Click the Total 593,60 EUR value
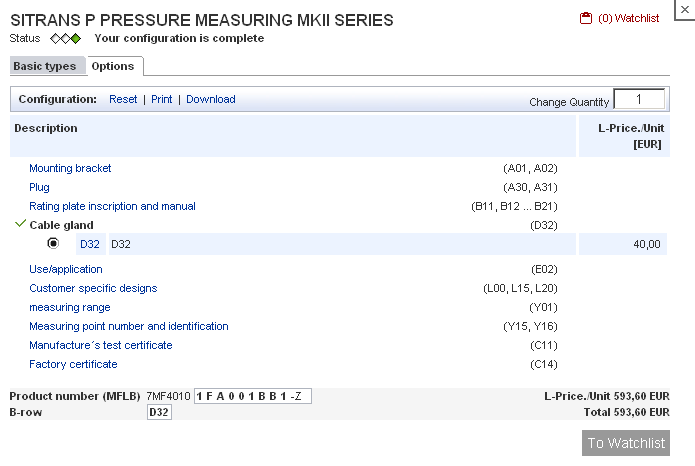695x466 pixels. point(626,412)
